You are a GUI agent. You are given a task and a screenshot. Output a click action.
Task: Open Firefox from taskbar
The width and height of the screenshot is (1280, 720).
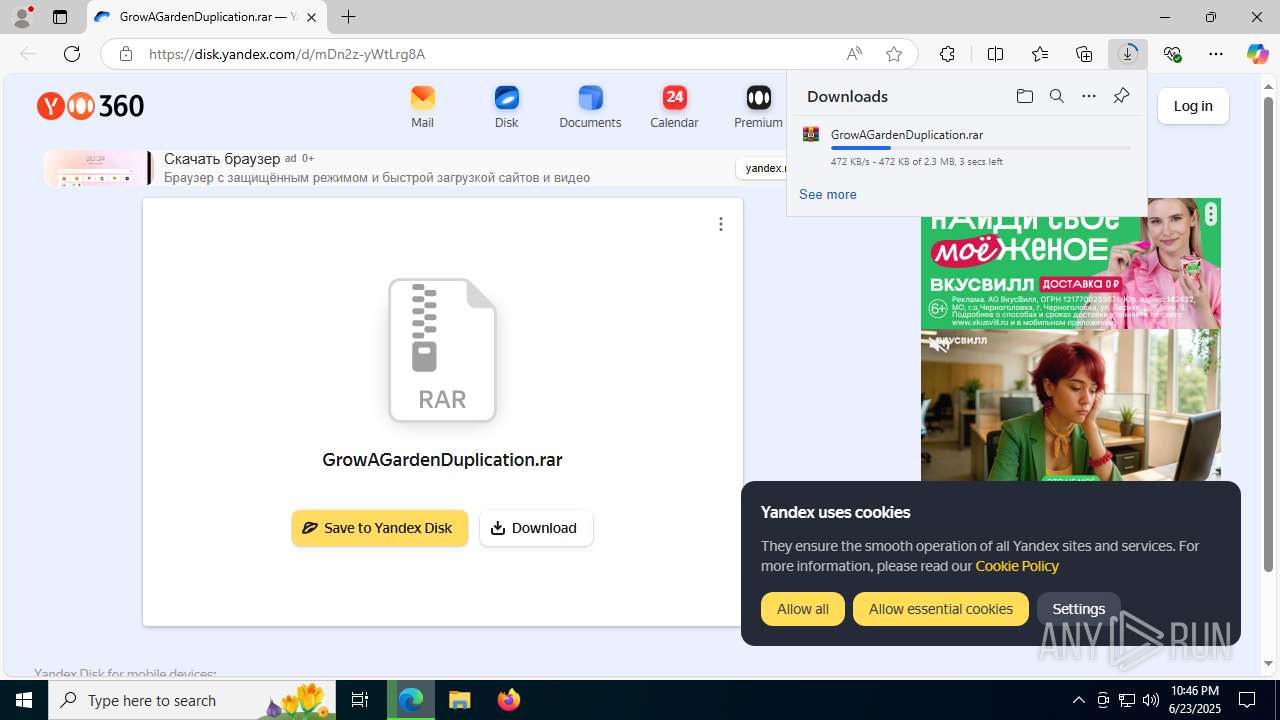(508, 700)
